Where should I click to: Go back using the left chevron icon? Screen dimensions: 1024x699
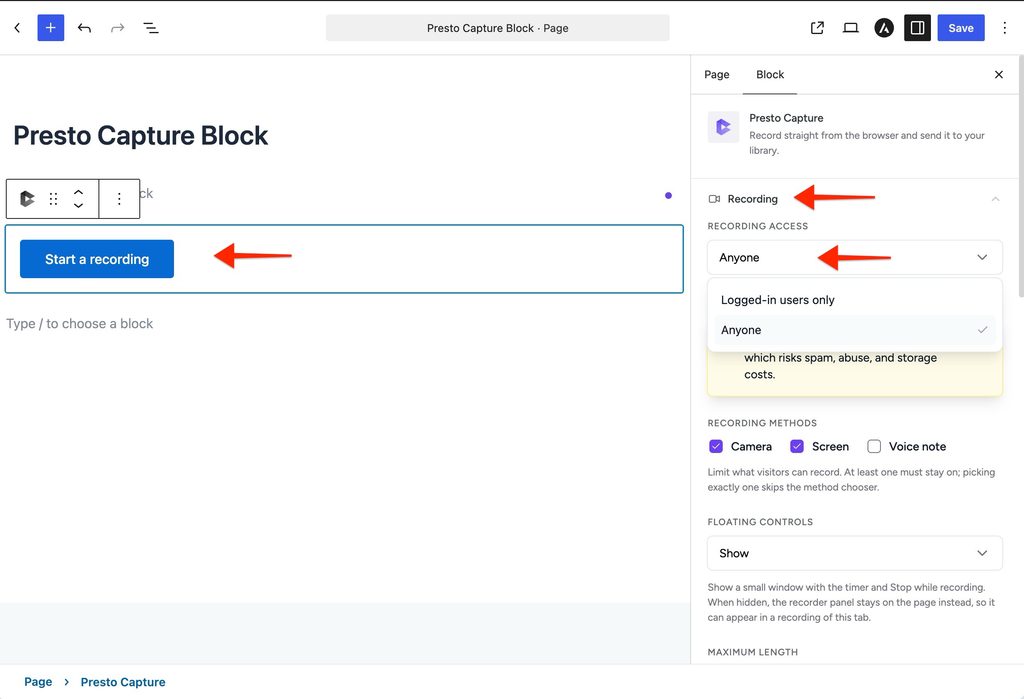tap(18, 27)
